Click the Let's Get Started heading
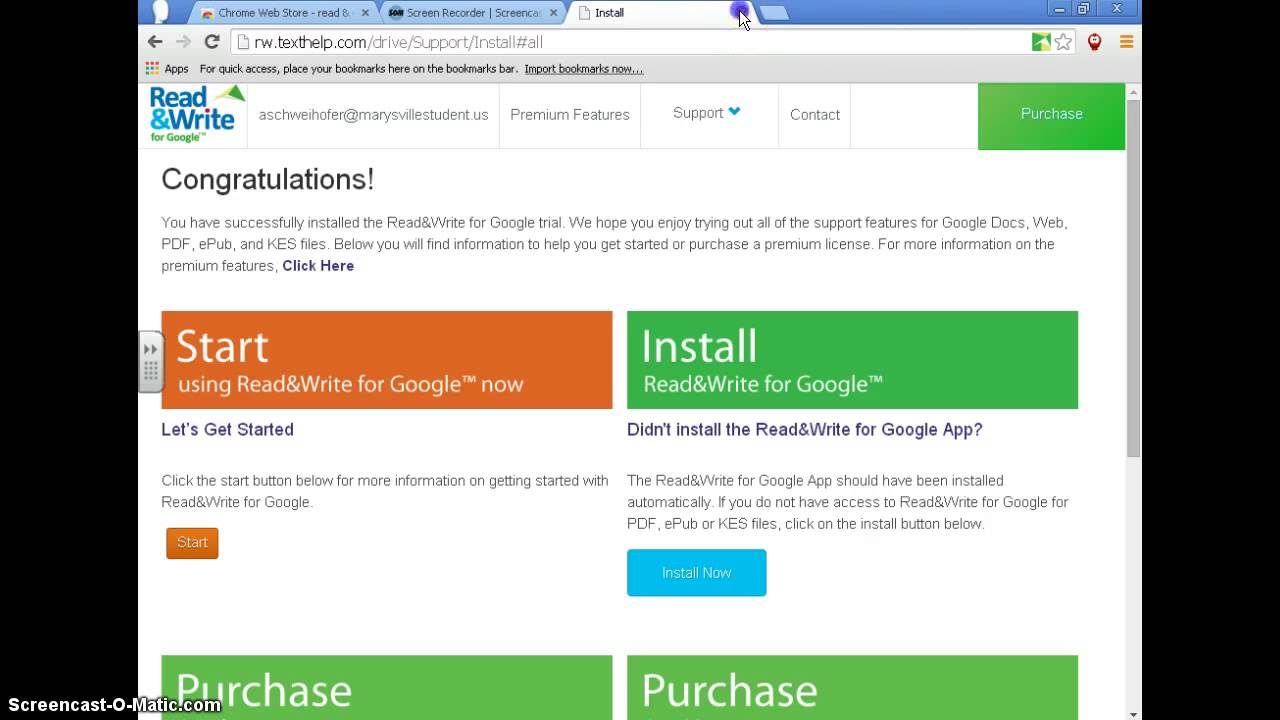Screen dimensions: 1280x720 tap(228, 429)
